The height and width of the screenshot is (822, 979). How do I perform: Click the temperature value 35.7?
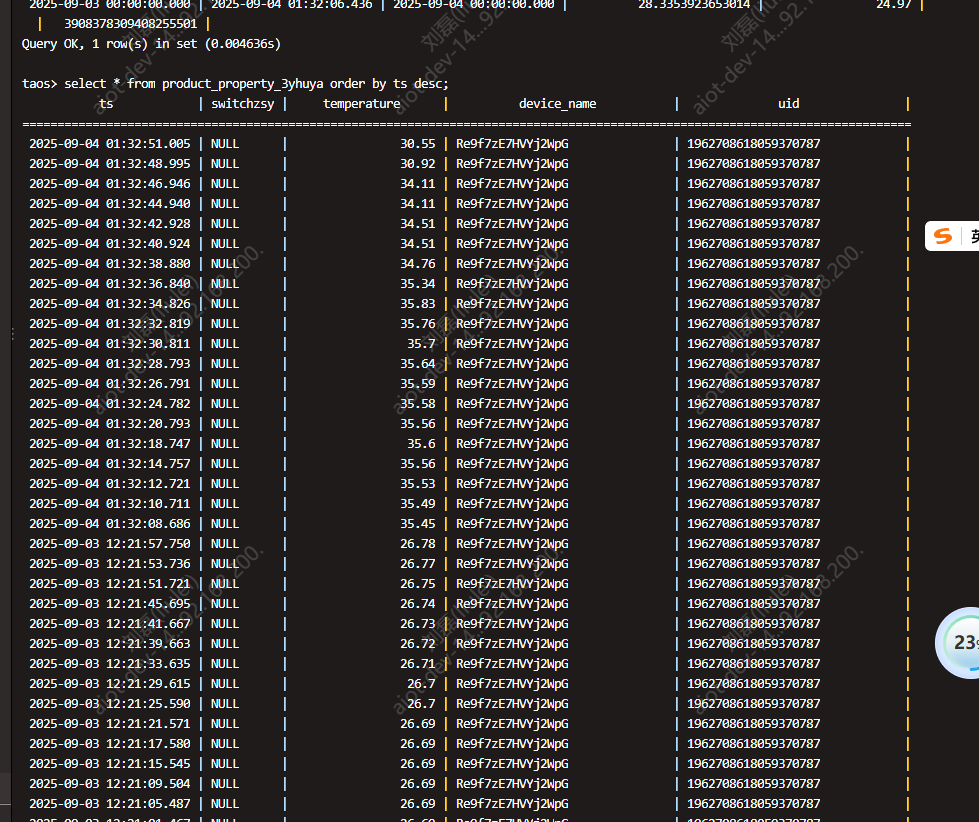[x=421, y=344]
